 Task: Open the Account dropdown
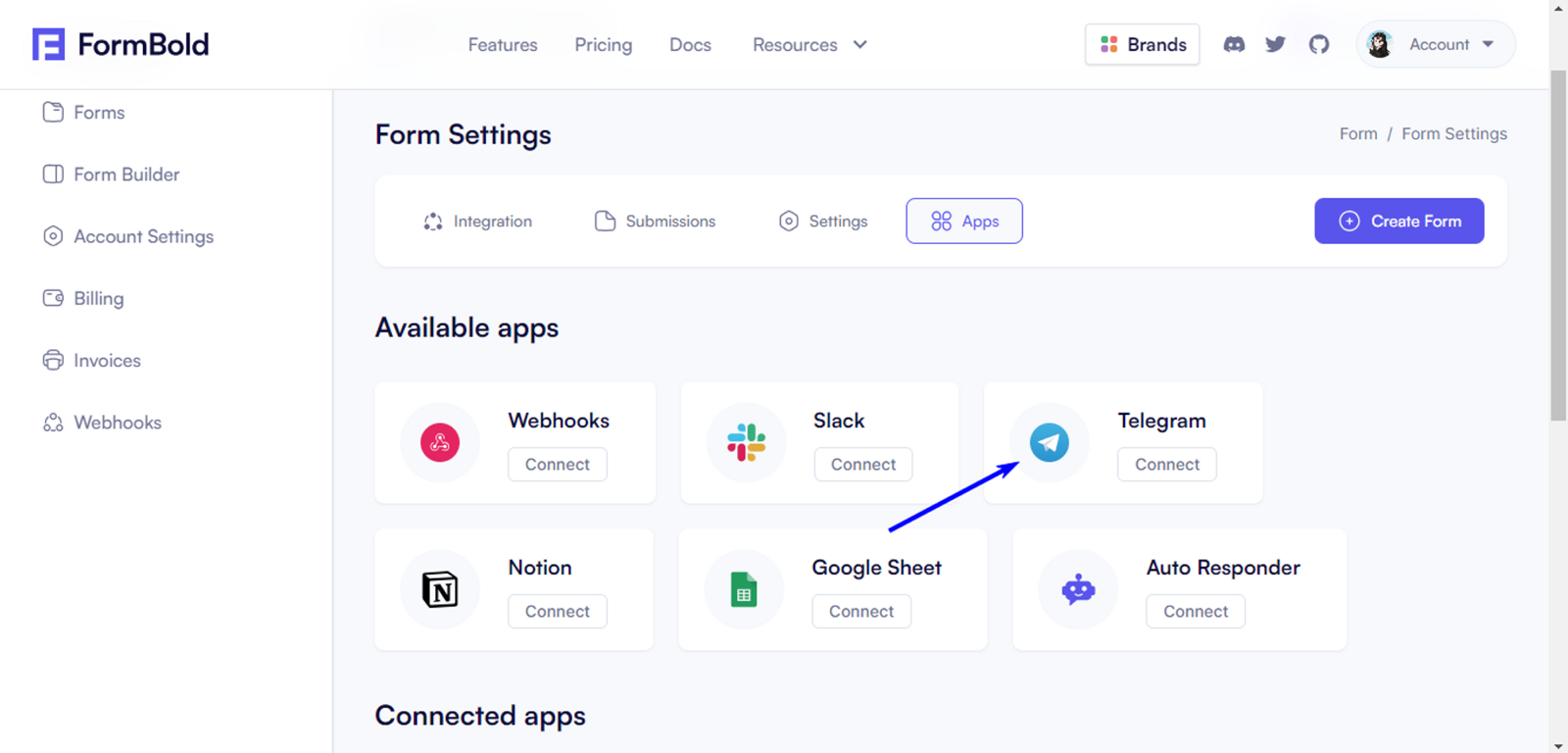coord(1436,44)
